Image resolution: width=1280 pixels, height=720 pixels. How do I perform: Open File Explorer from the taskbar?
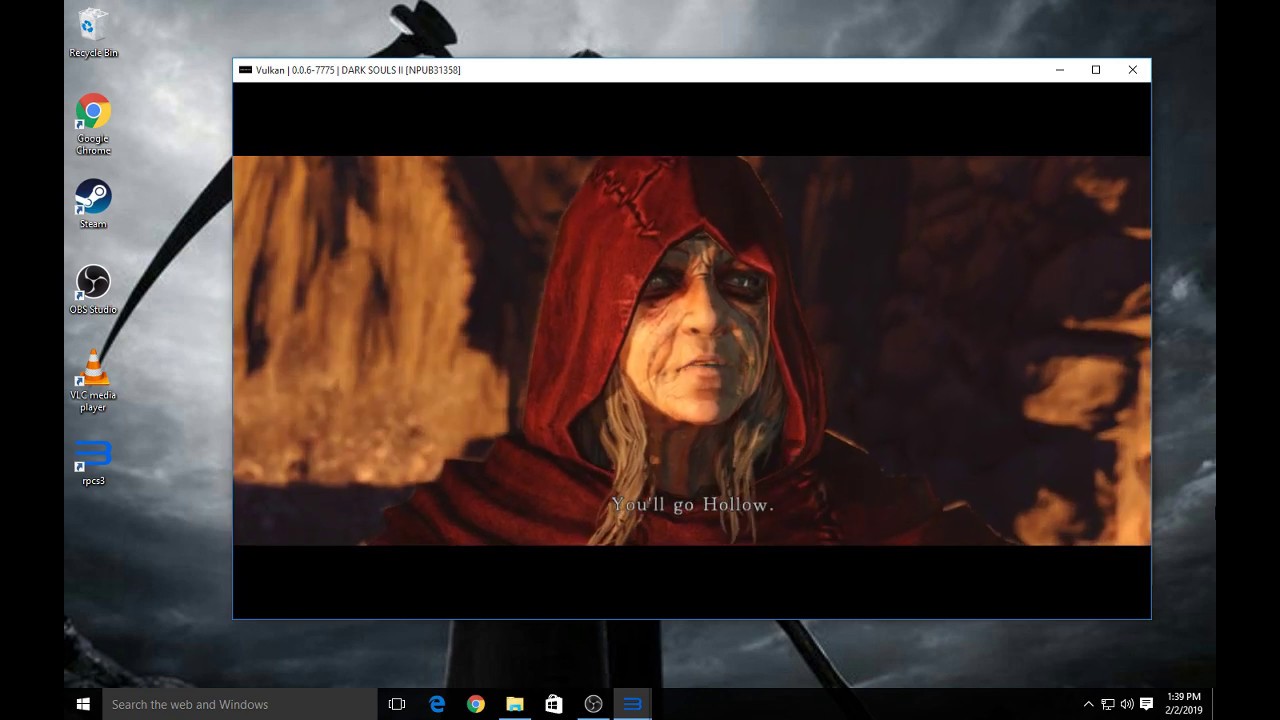515,704
